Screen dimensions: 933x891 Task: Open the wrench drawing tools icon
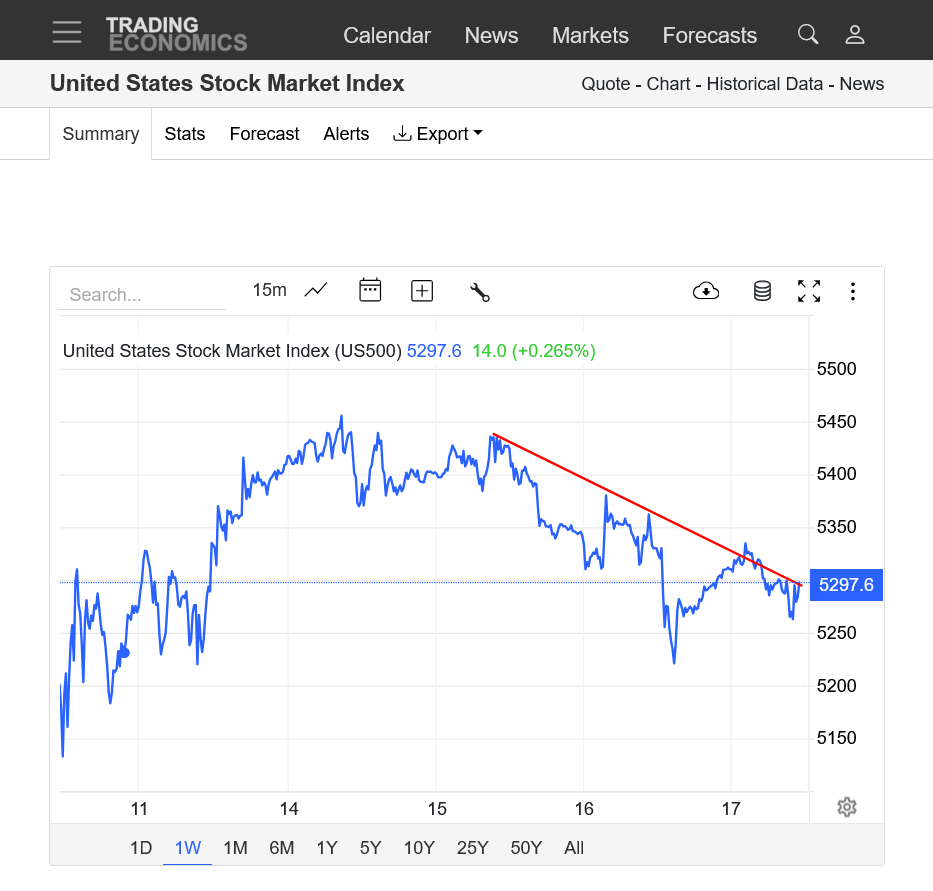click(480, 292)
